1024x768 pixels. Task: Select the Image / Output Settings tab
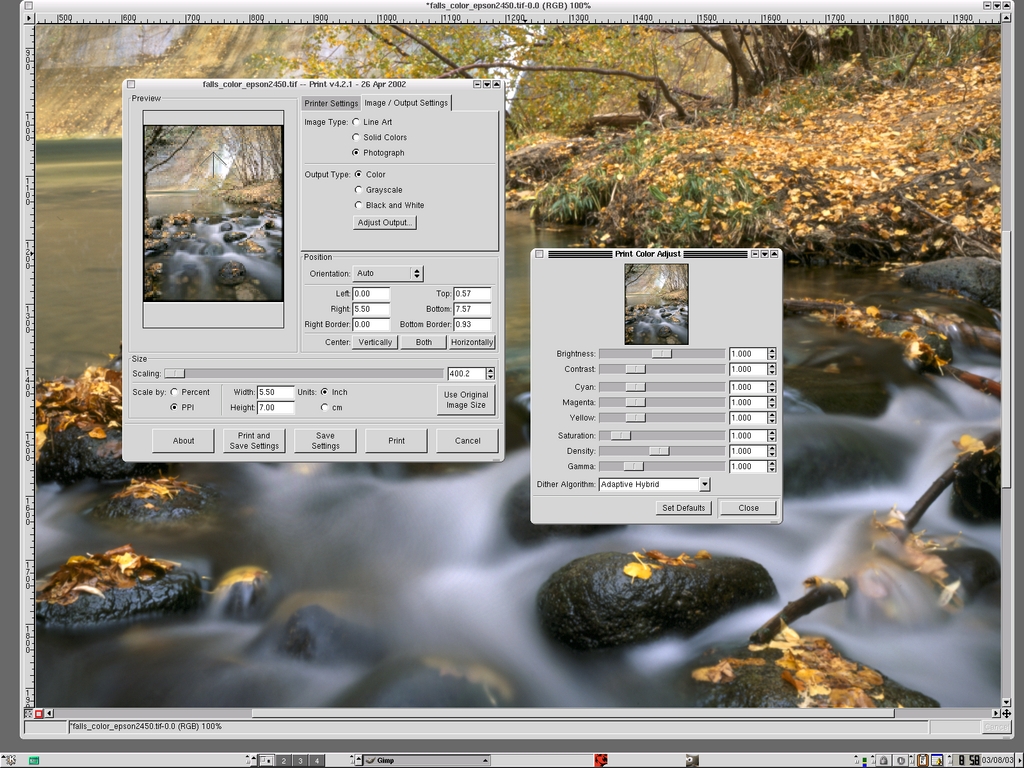coord(406,103)
